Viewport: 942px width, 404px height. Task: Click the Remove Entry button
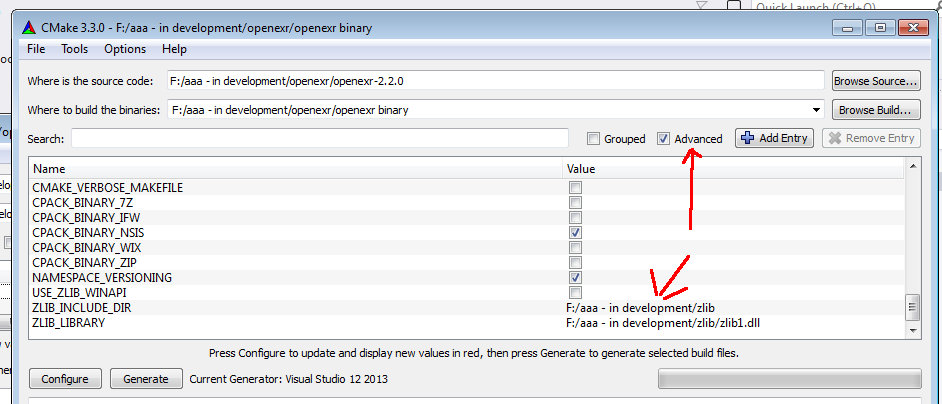pyautogui.click(x=871, y=138)
